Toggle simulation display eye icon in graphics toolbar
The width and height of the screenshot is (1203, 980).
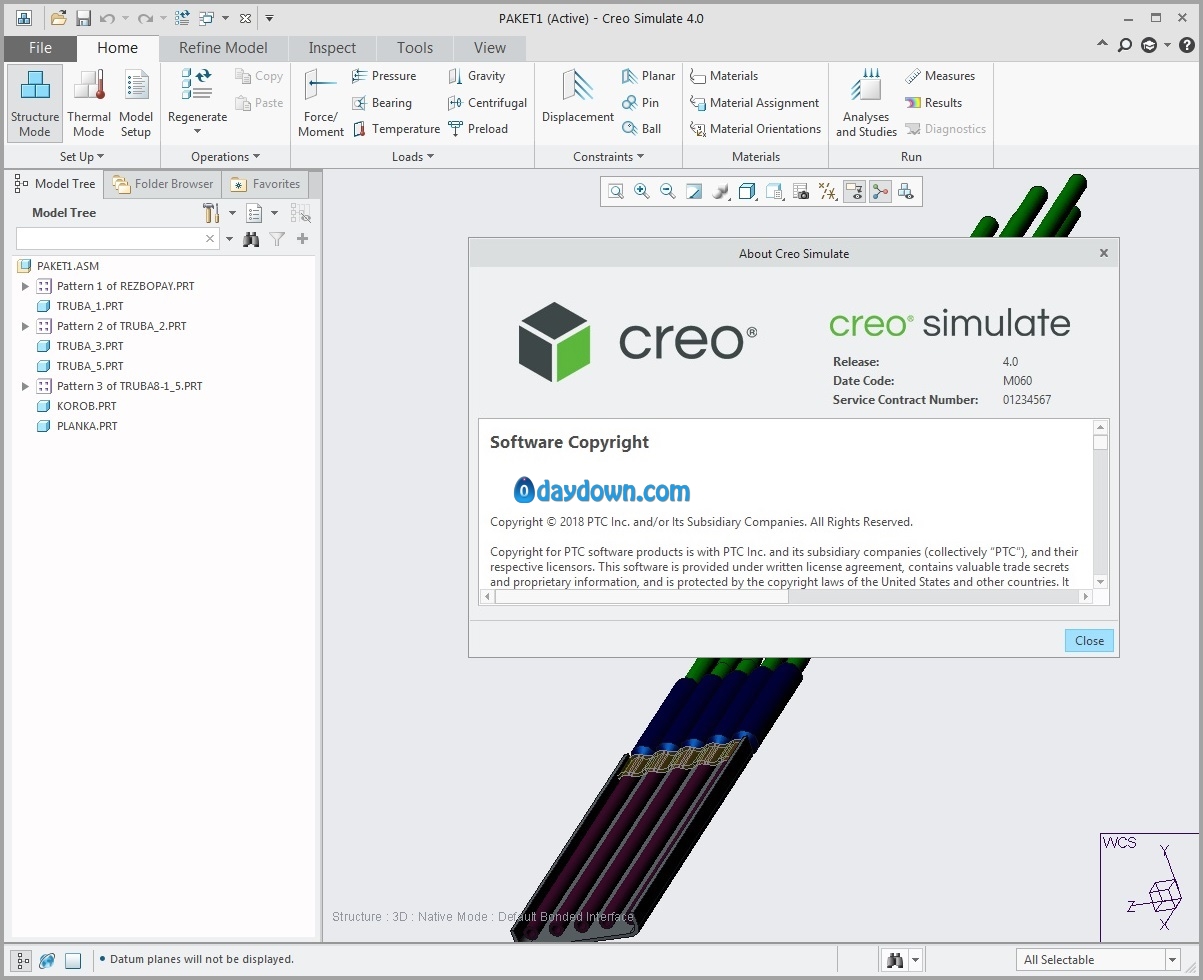pyautogui.click(x=854, y=192)
